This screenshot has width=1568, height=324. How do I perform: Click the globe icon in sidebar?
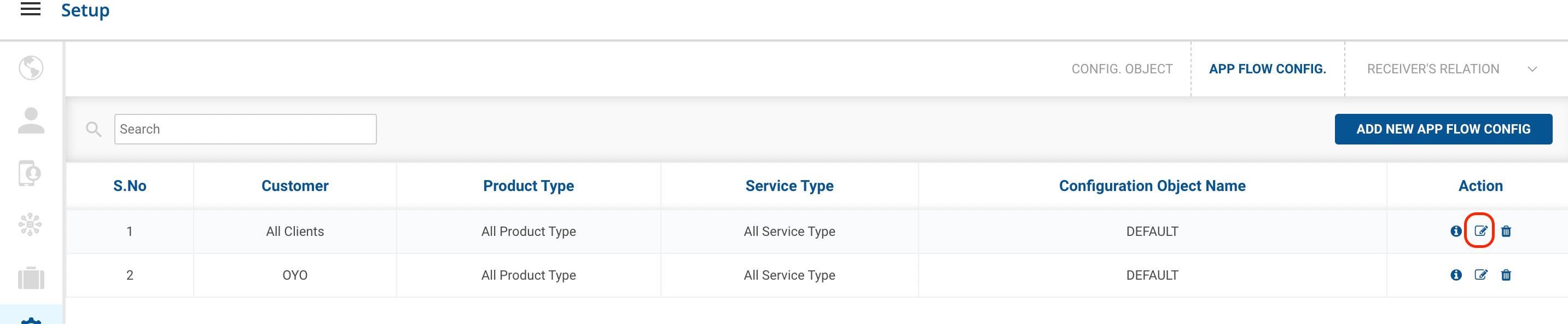pyautogui.click(x=31, y=68)
